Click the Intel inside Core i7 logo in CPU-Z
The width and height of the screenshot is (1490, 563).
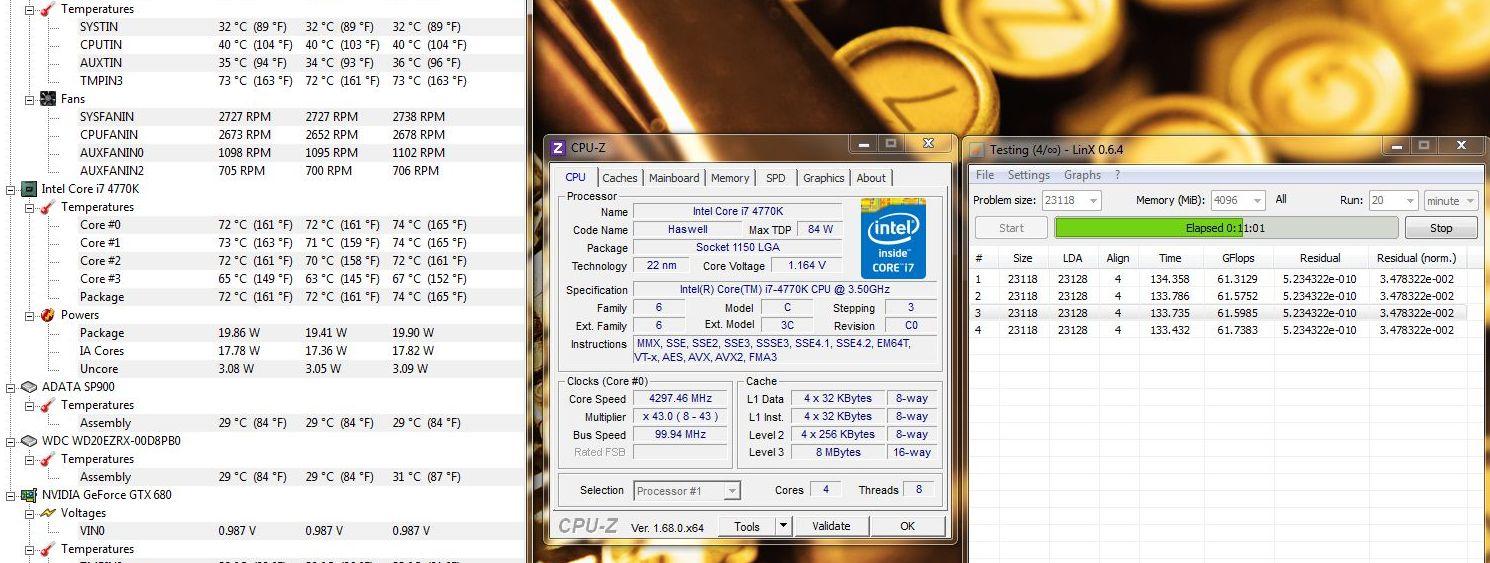tap(893, 239)
